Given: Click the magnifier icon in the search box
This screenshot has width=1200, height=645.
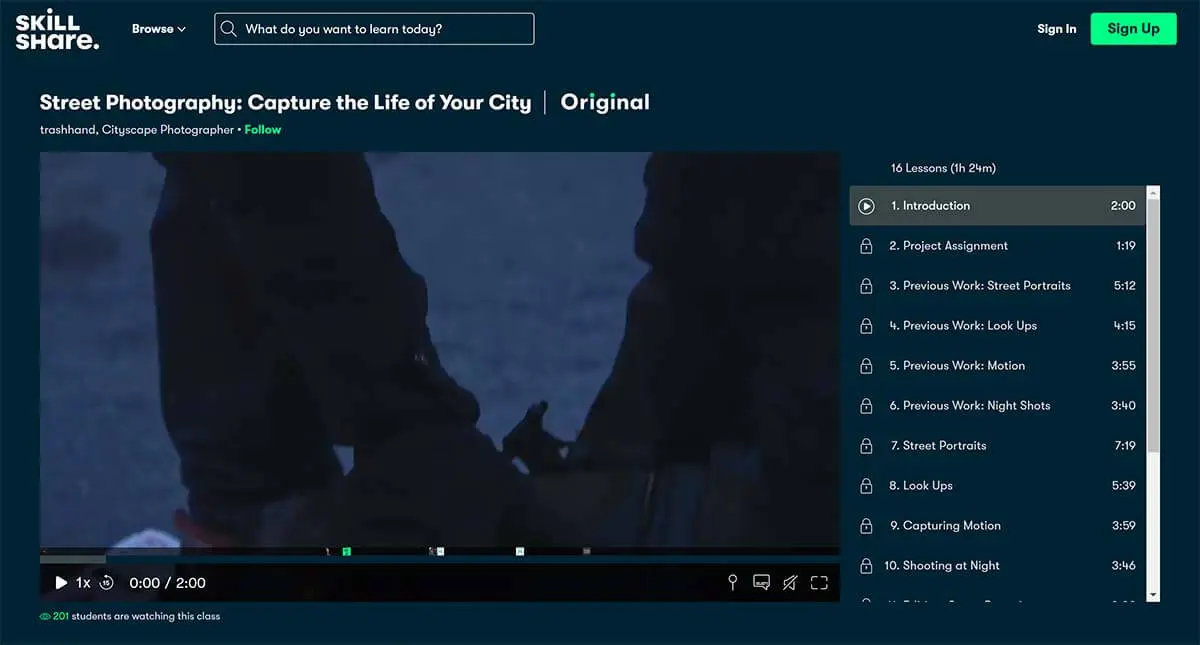Looking at the screenshot, I should pos(229,29).
